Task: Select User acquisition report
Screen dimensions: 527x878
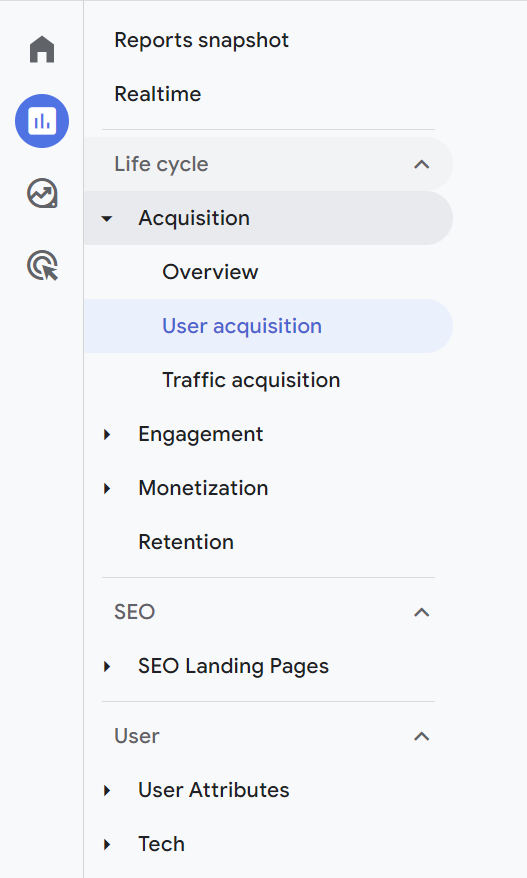Action: tap(268, 326)
